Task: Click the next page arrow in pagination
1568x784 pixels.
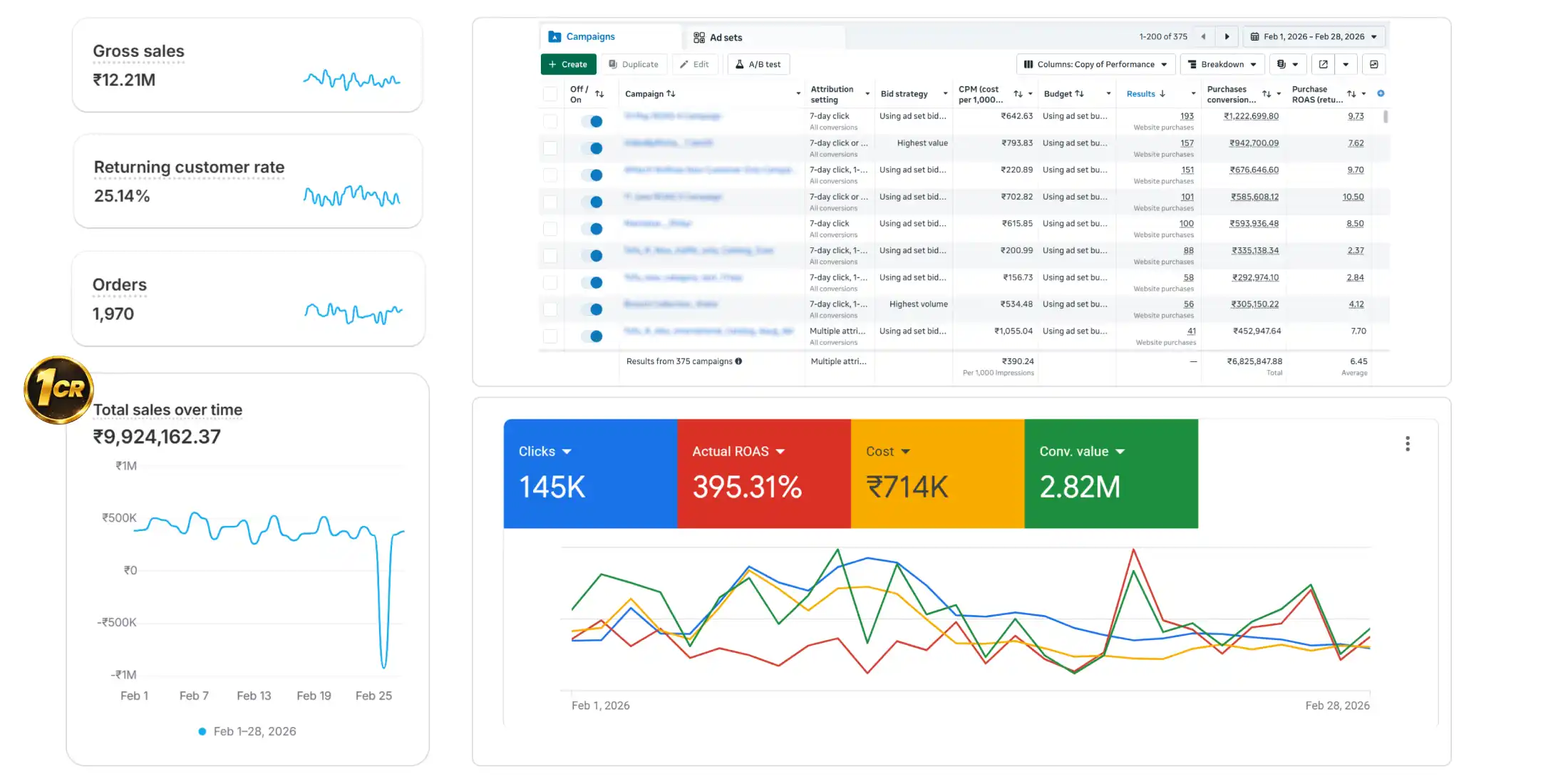Action: coord(1227,36)
